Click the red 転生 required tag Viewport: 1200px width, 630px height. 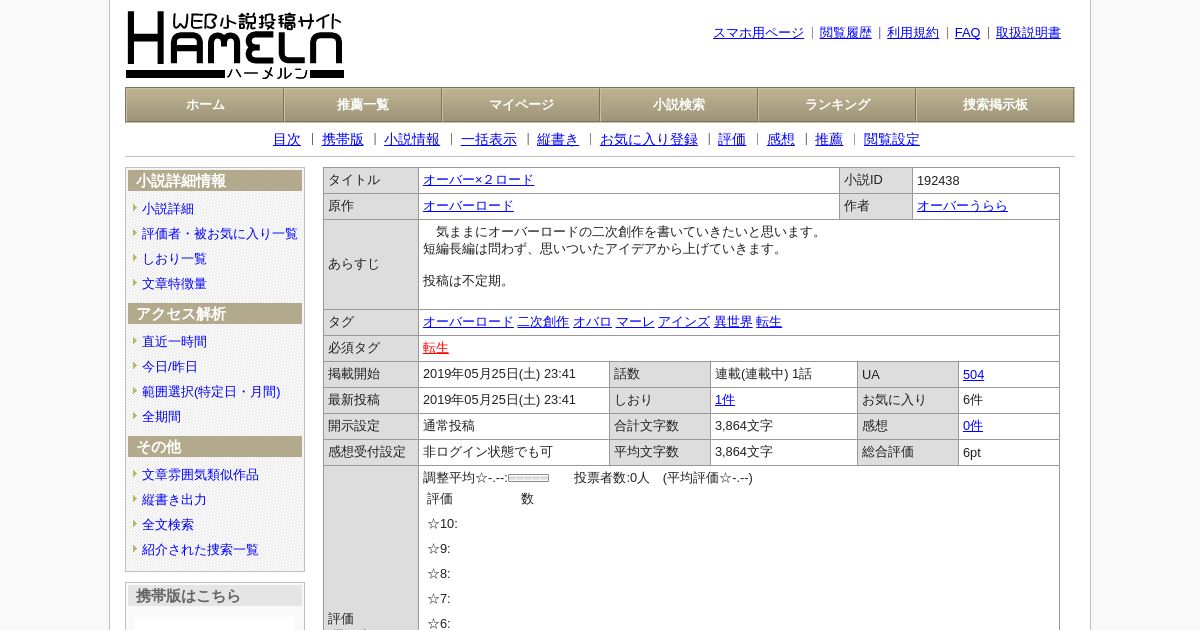(x=436, y=348)
